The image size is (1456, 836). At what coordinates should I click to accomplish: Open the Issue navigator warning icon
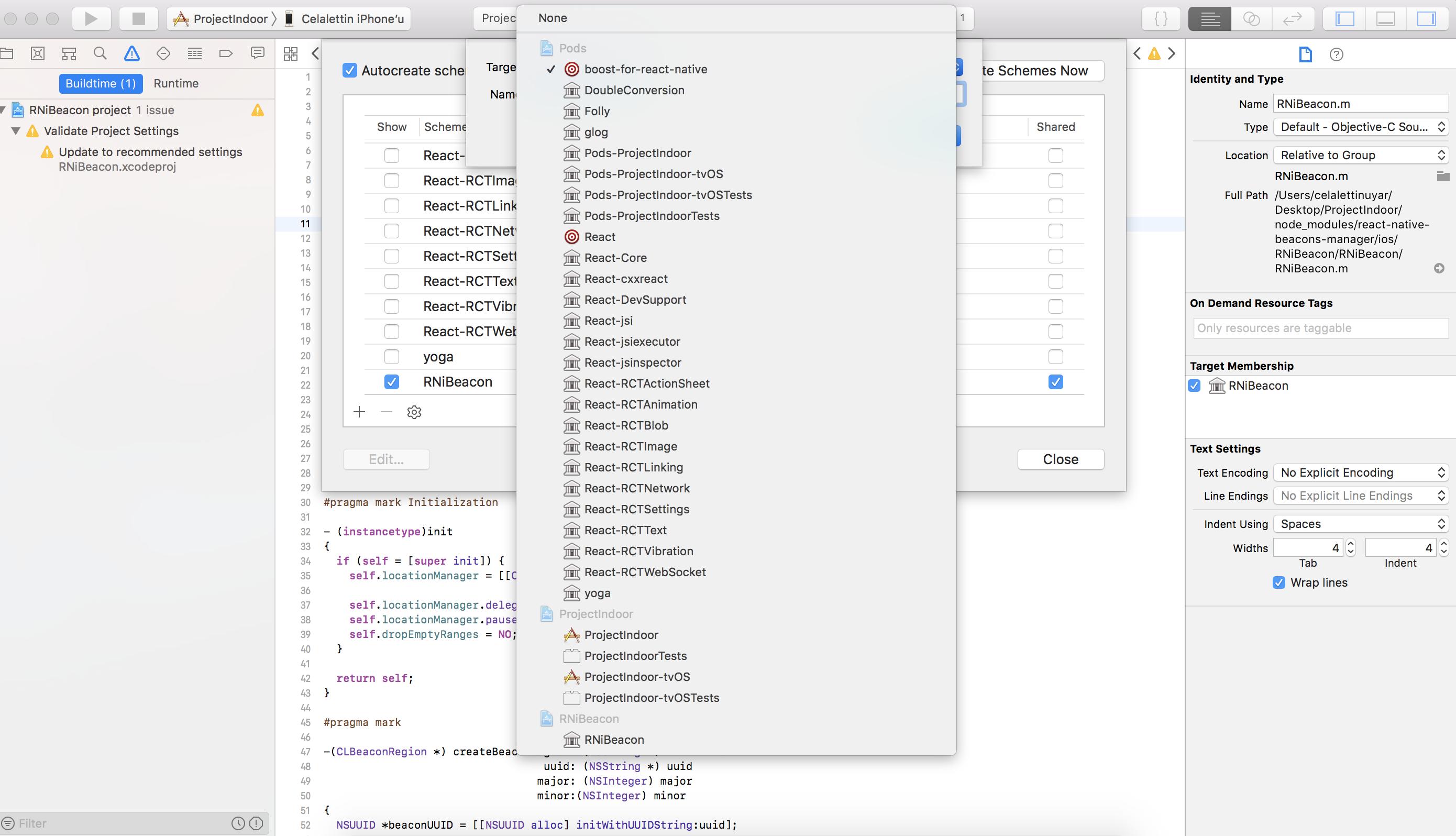coord(131,54)
